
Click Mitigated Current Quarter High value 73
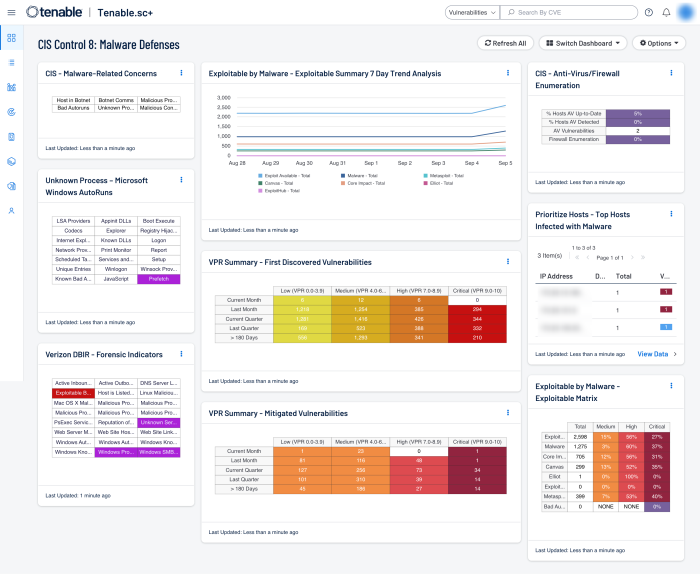coord(419,470)
